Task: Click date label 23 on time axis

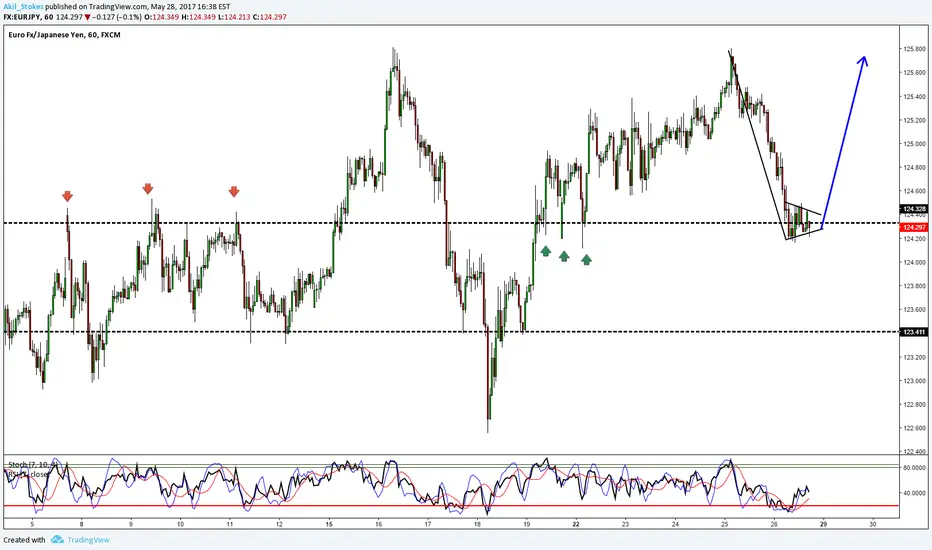Action: click(x=625, y=524)
